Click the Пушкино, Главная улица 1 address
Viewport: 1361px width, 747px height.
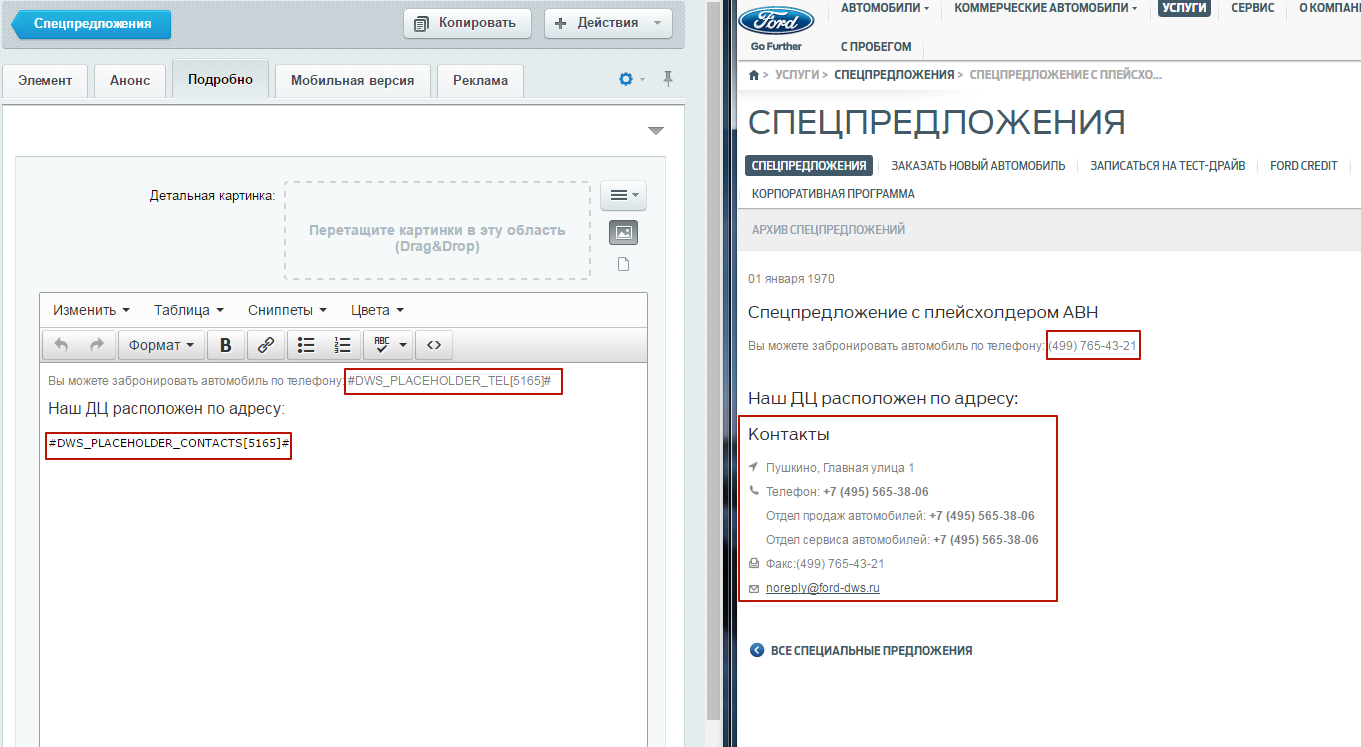(x=840, y=468)
